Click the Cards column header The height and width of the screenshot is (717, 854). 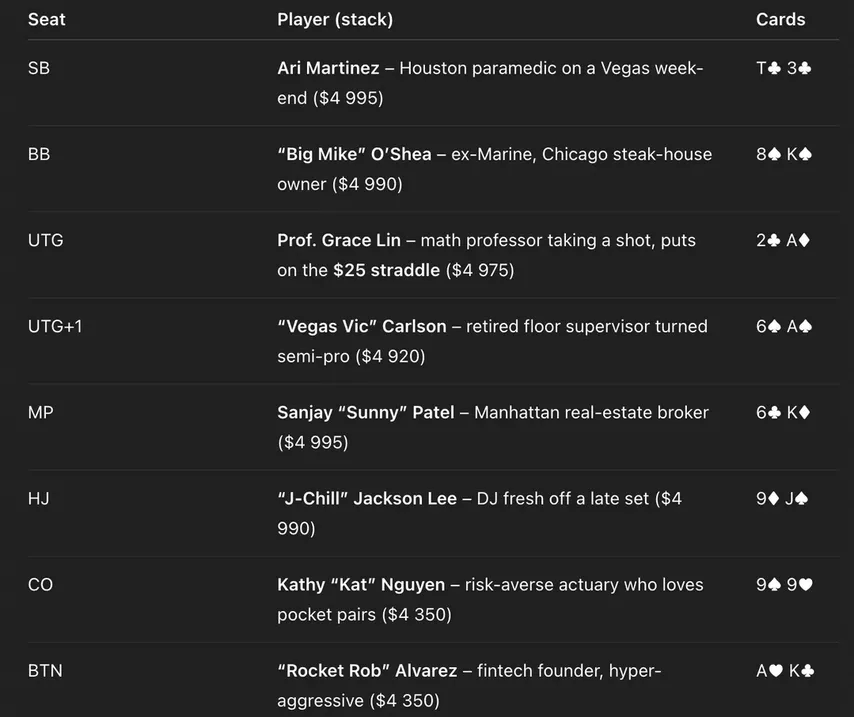[x=780, y=20]
